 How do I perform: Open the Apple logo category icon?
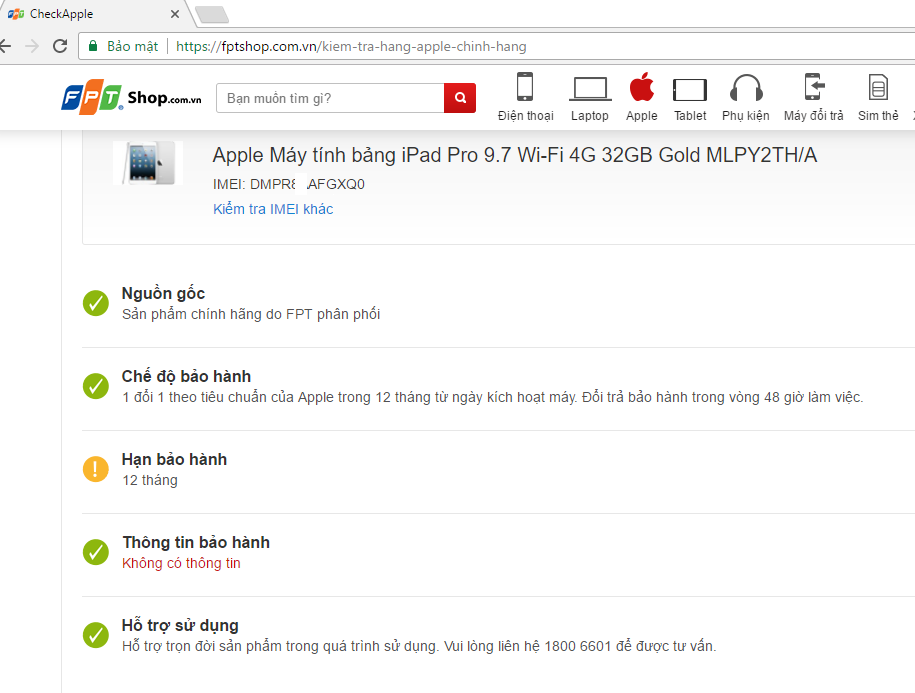(641, 87)
